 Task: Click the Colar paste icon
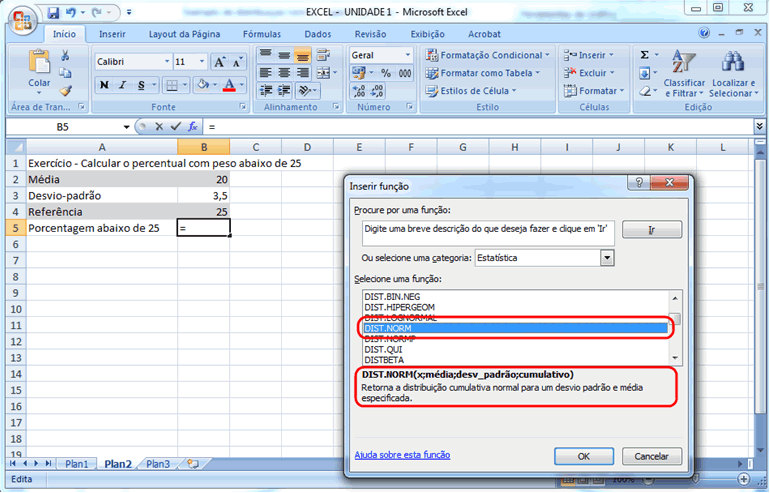pos(39,62)
